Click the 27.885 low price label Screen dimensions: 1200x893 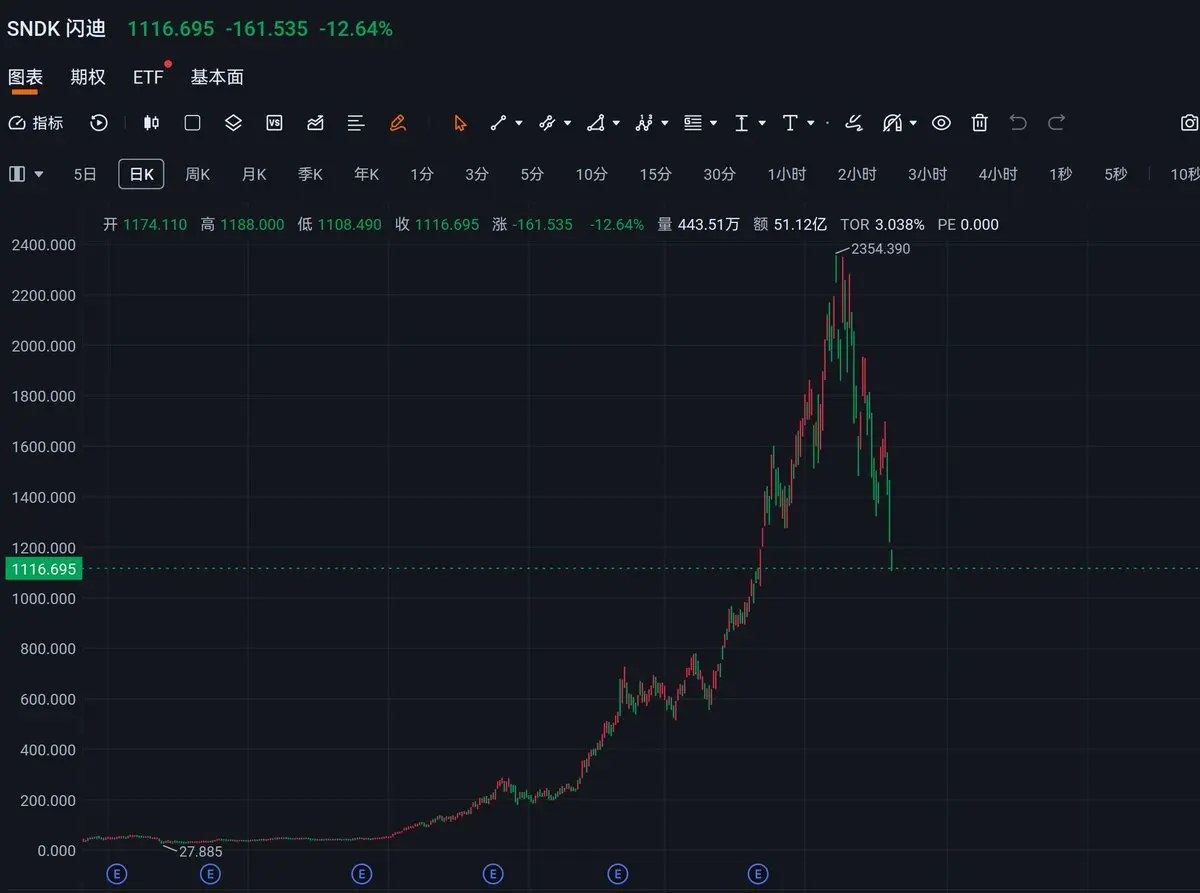coord(201,852)
